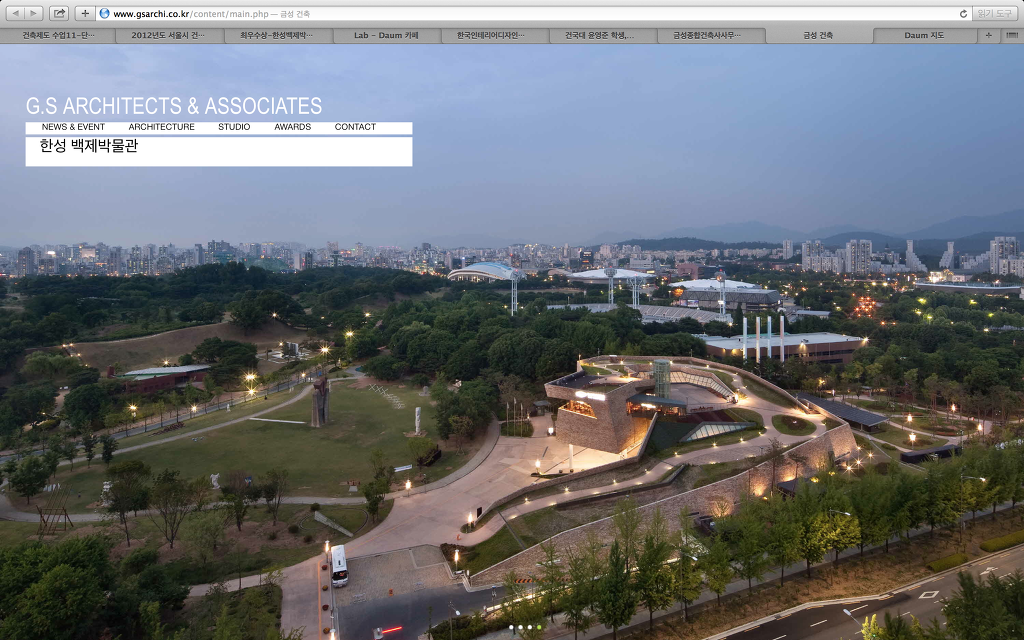Switch to the 최우수상-한성백제박 tab
The height and width of the screenshot is (640, 1024).
(278, 35)
